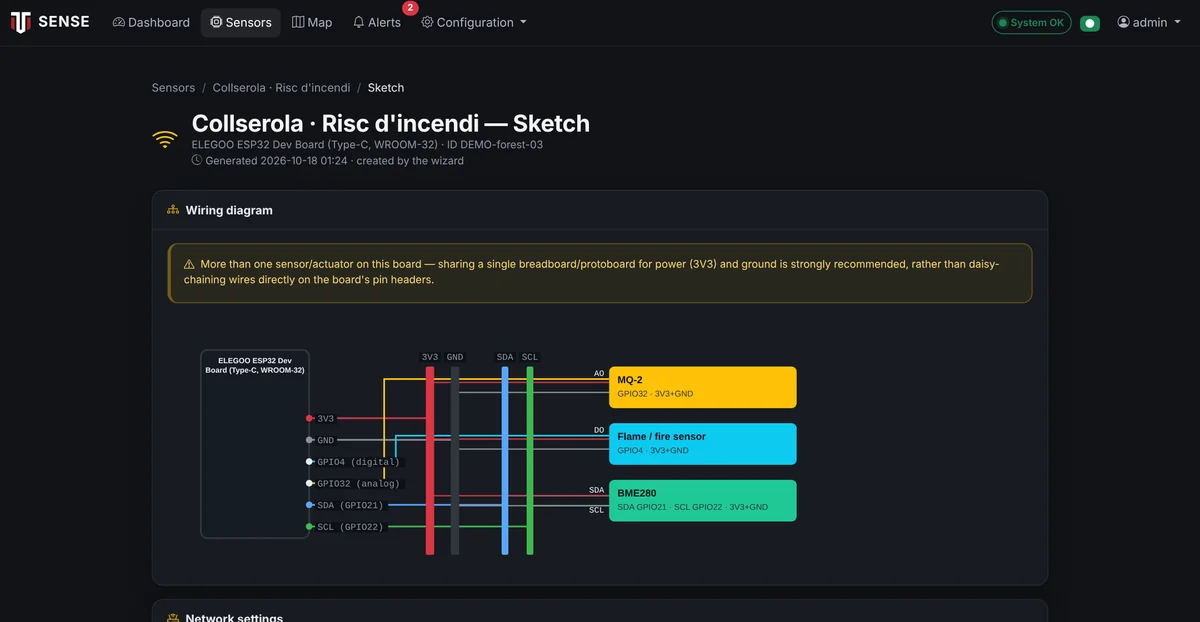
Task: Click the yellow Wi-Fi icon beside title
Action: tap(165, 139)
